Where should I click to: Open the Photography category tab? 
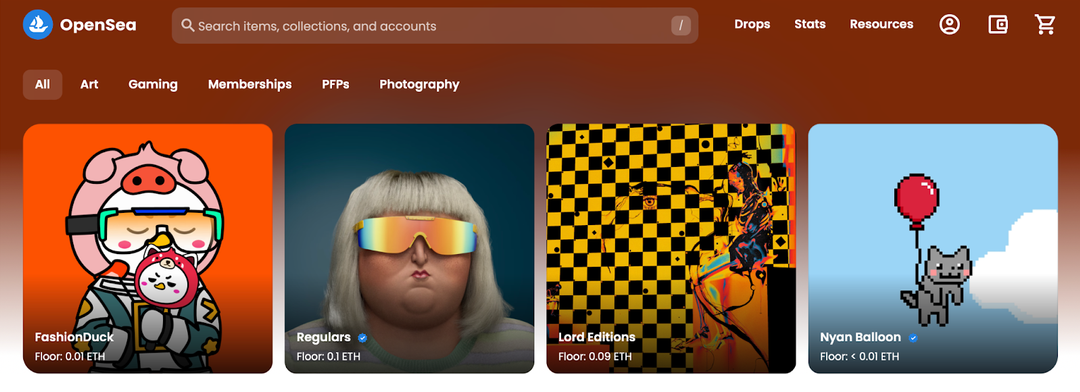419,84
